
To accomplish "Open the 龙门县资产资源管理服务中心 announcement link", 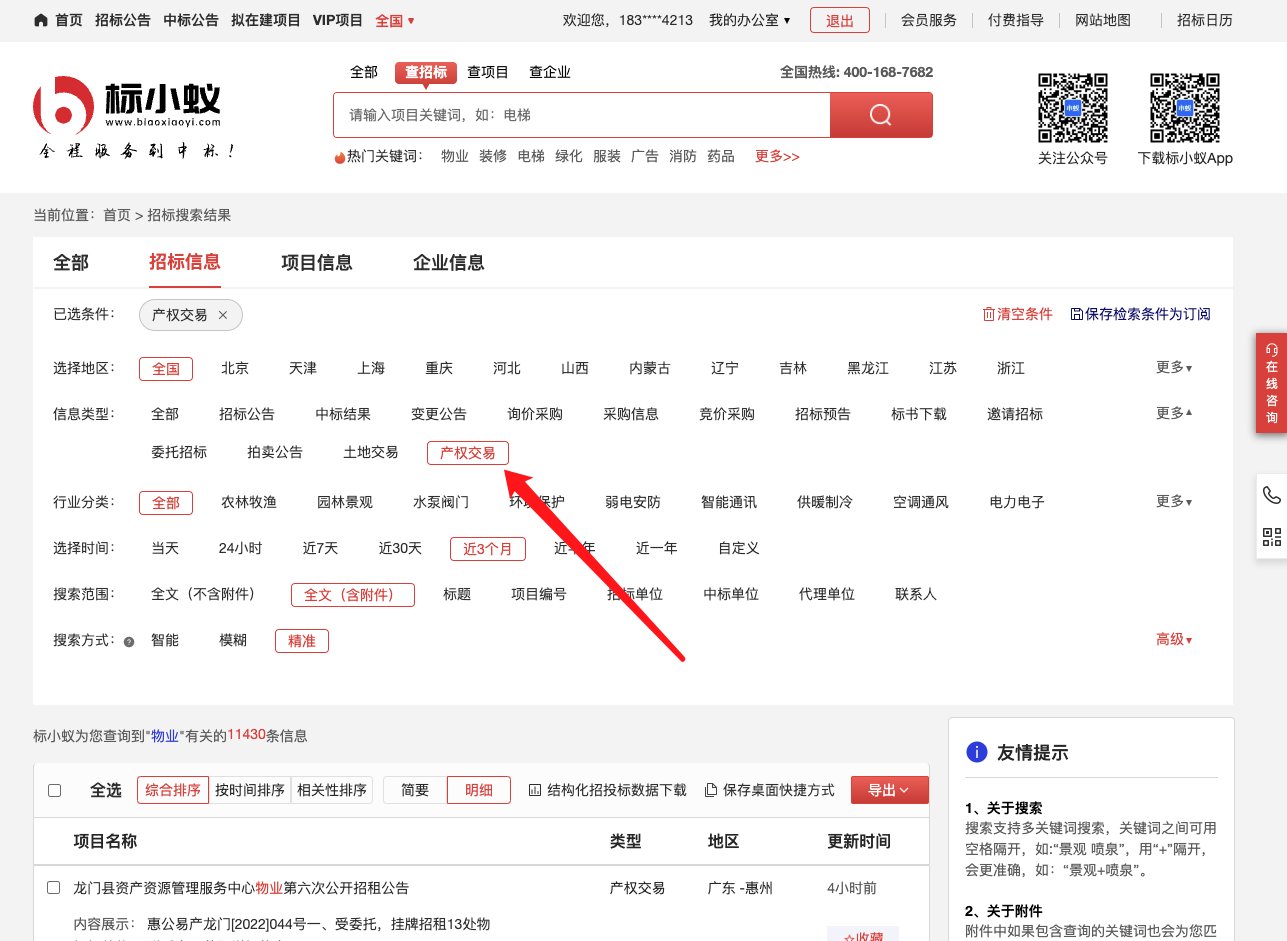I will [x=241, y=888].
